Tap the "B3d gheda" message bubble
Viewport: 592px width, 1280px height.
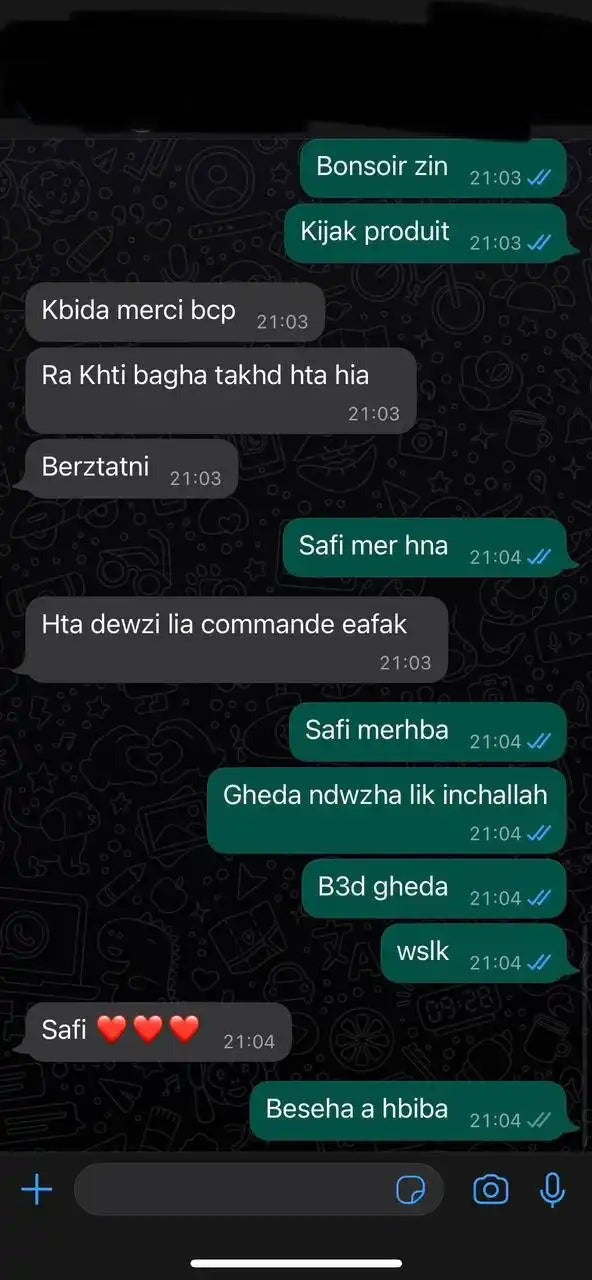pos(435,888)
